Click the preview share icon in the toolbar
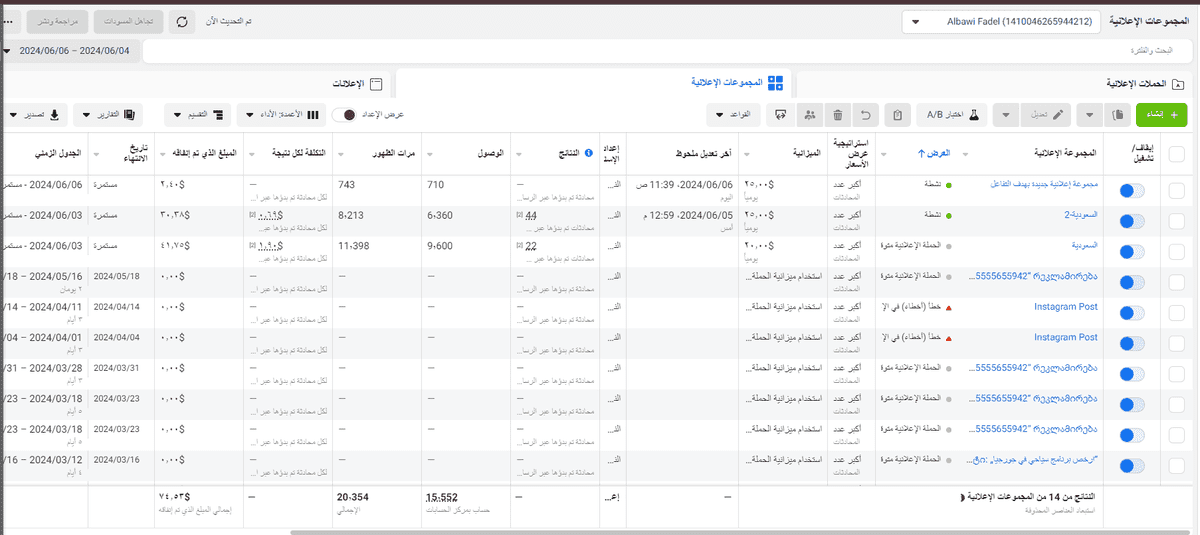Screen dimensions: 1200x535 (780, 115)
